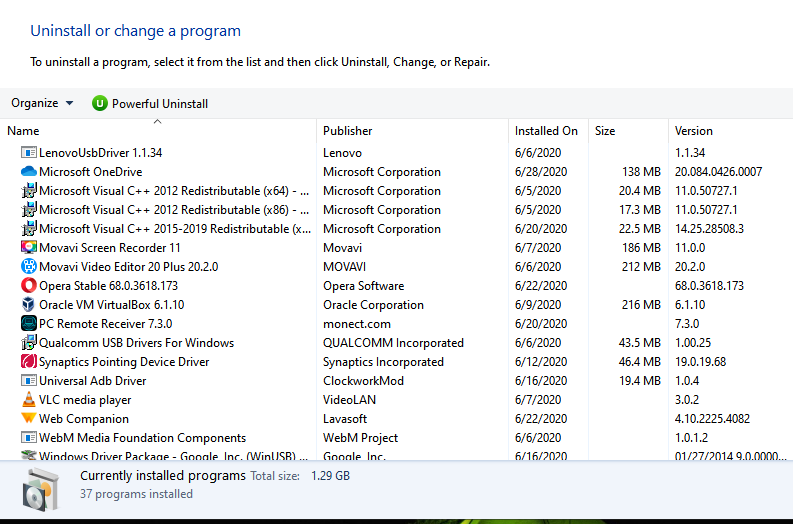Click Powerful Uninstall toolbar button
The image size is (793, 524).
[150, 103]
